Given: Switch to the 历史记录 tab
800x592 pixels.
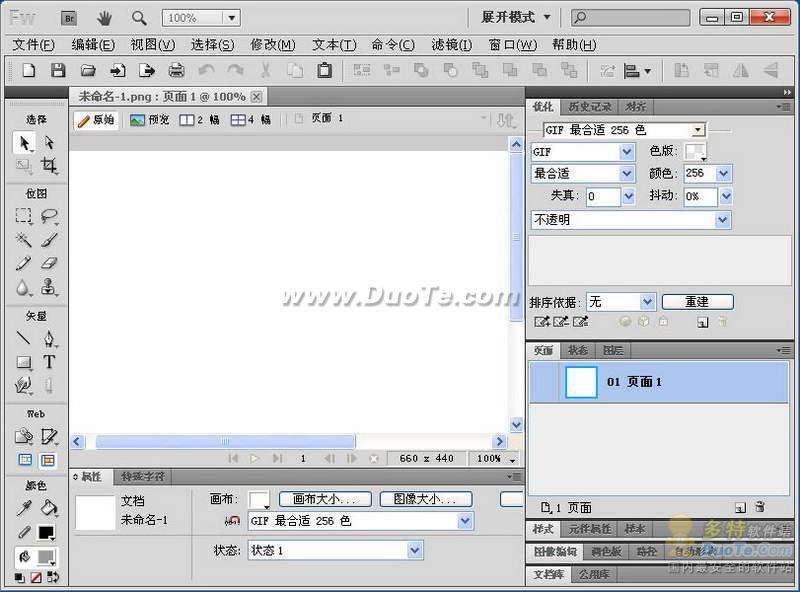Looking at the screenshot, I should [588, 106].
